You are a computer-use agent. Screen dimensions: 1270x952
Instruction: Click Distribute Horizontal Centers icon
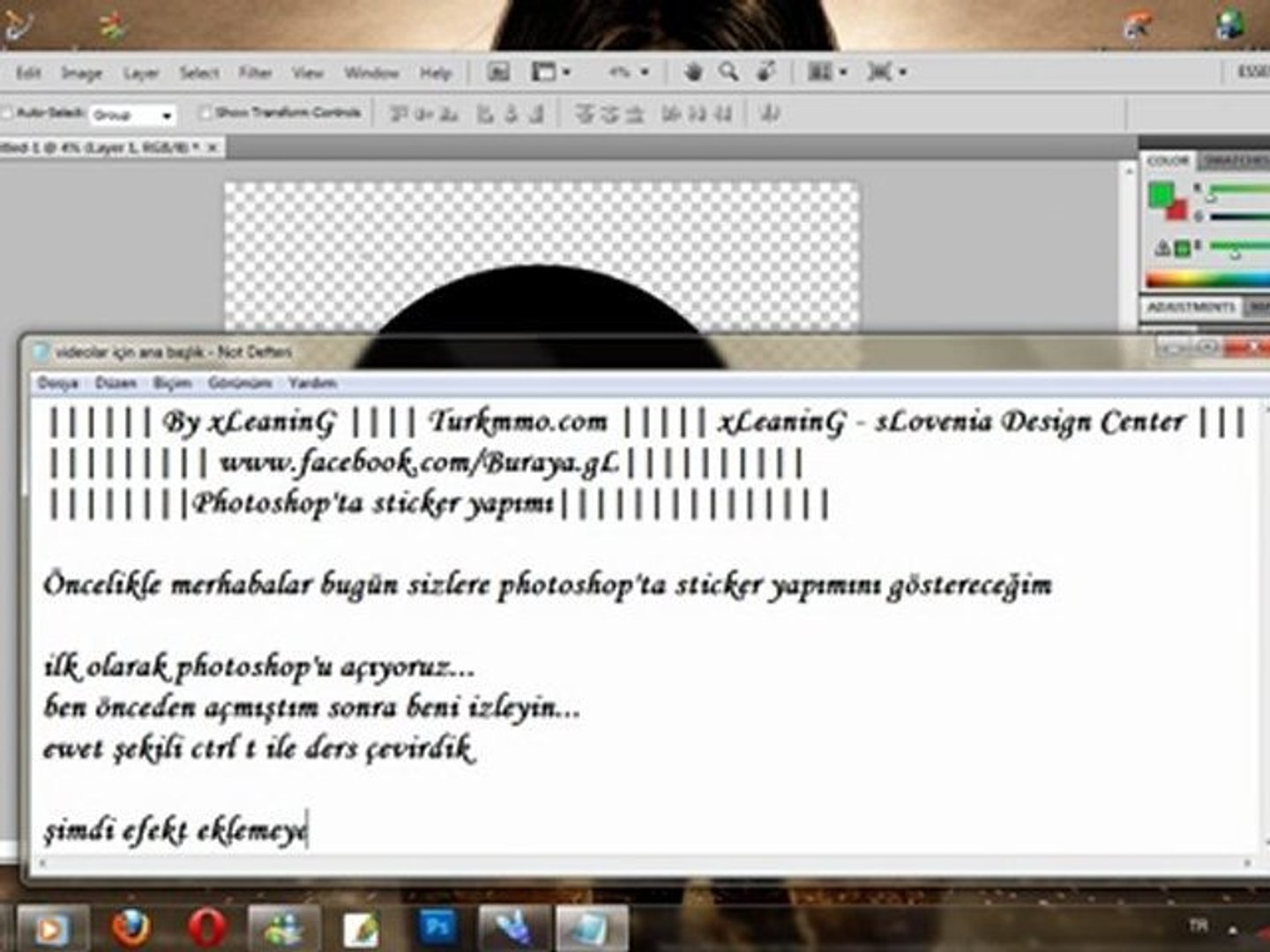coord(697,114)
